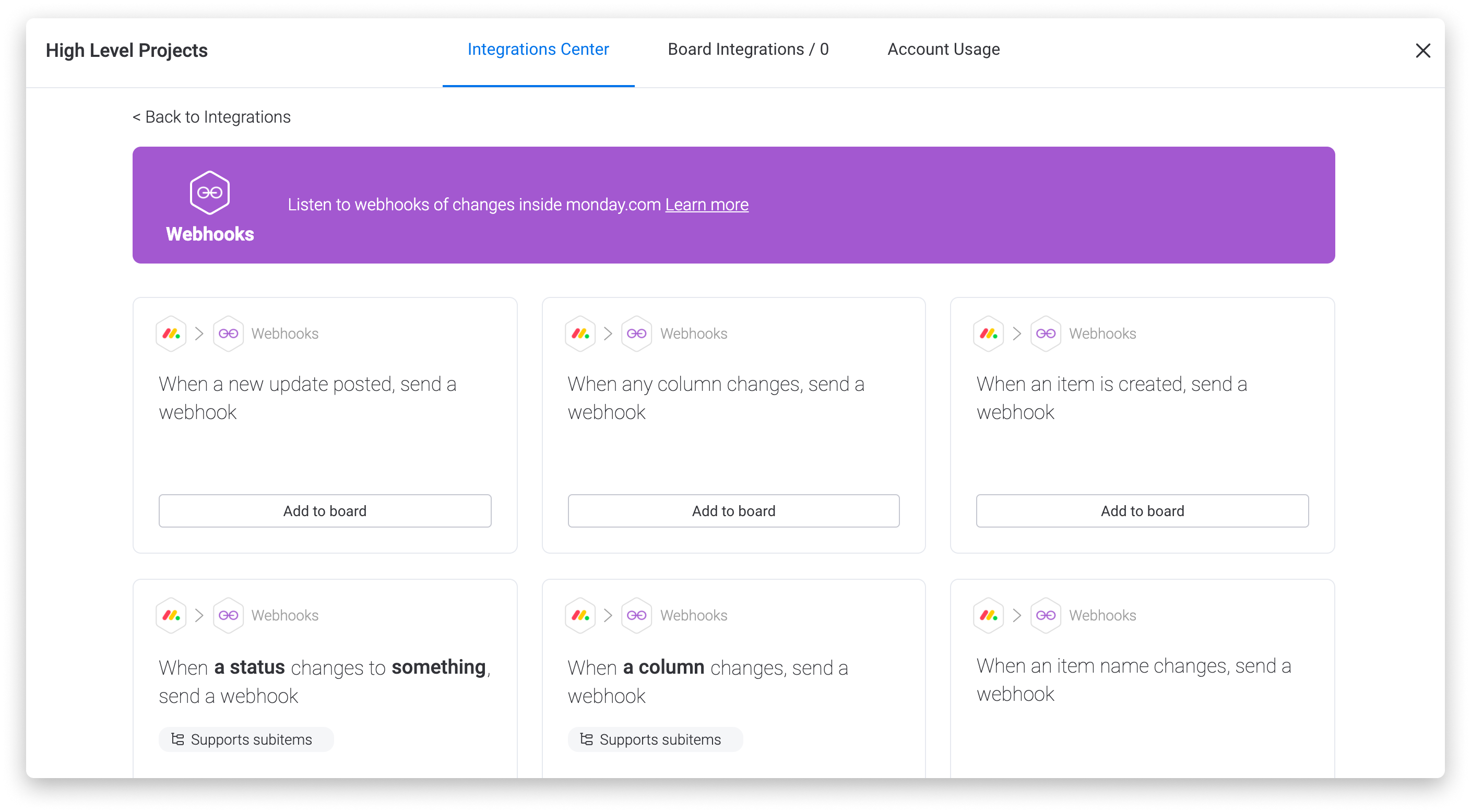Click the subitems icon on the status changes badge
The height and width of the screenshot is (812, 1471).
point(177,739)
